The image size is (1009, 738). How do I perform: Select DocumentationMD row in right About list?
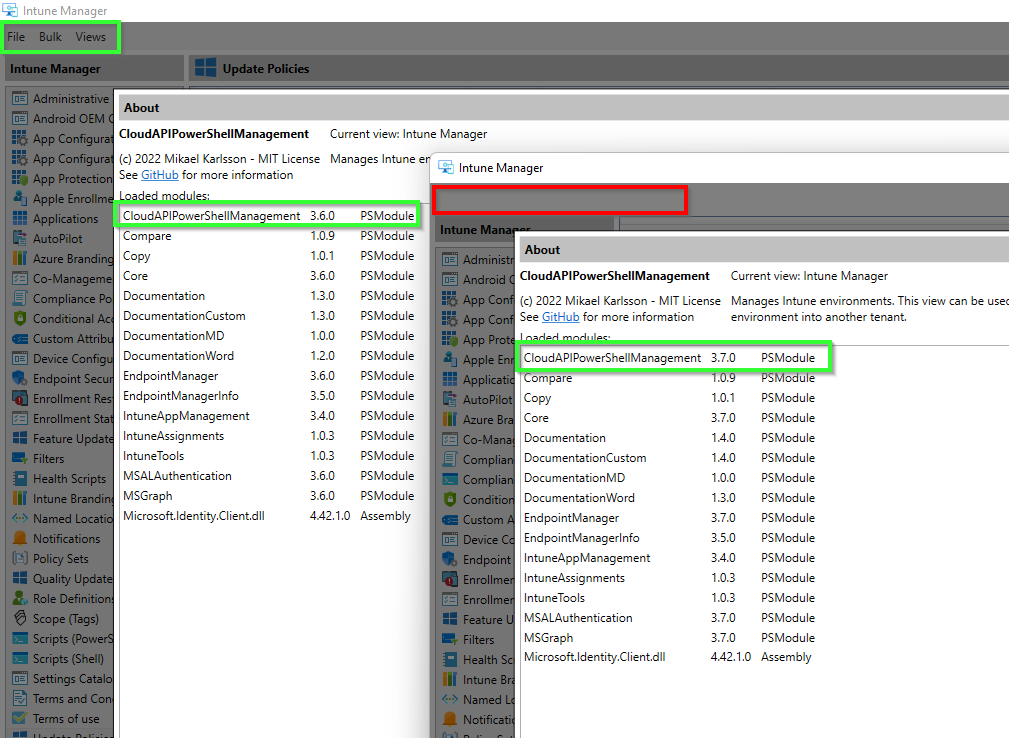click(669, 477)
